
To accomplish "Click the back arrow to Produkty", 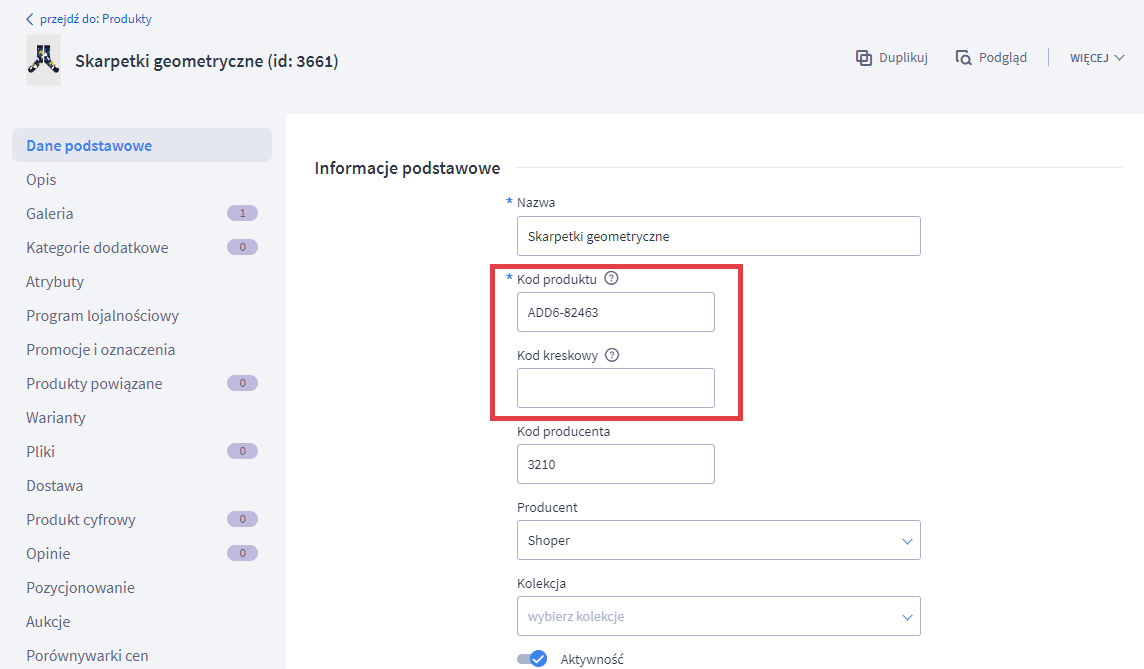I will click(30, 19).
